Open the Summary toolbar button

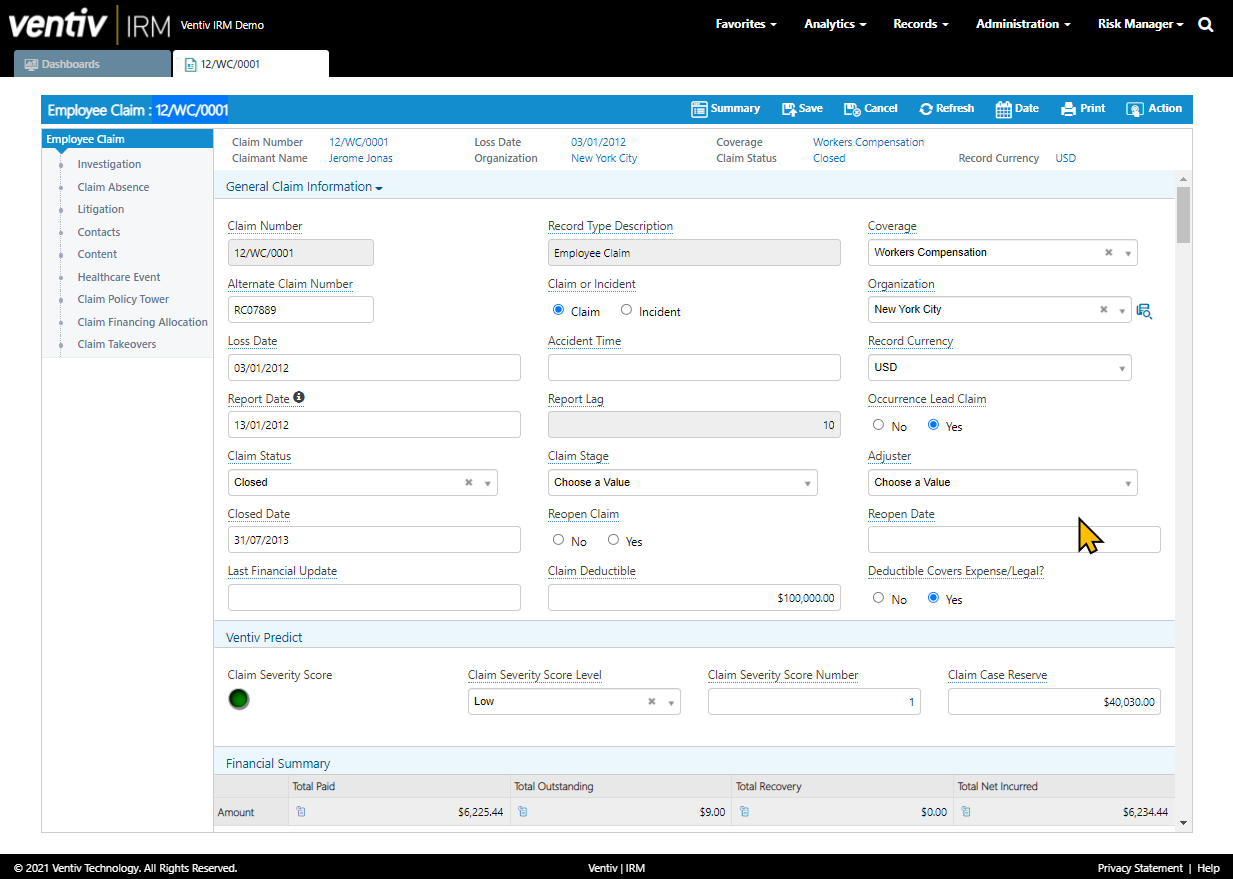(x=726, y=109)
